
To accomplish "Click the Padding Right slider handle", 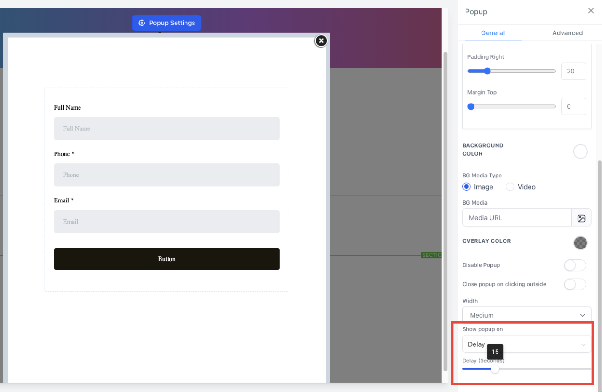I will [487, 71].
